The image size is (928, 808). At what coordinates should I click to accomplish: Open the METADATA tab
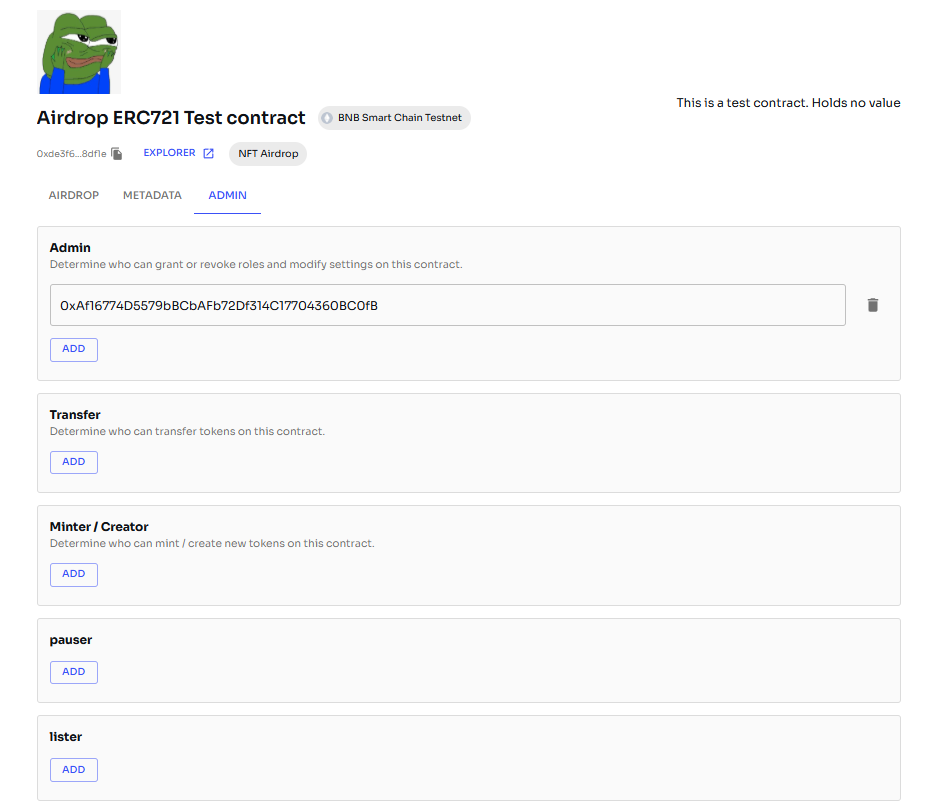[x=152, y=195]
